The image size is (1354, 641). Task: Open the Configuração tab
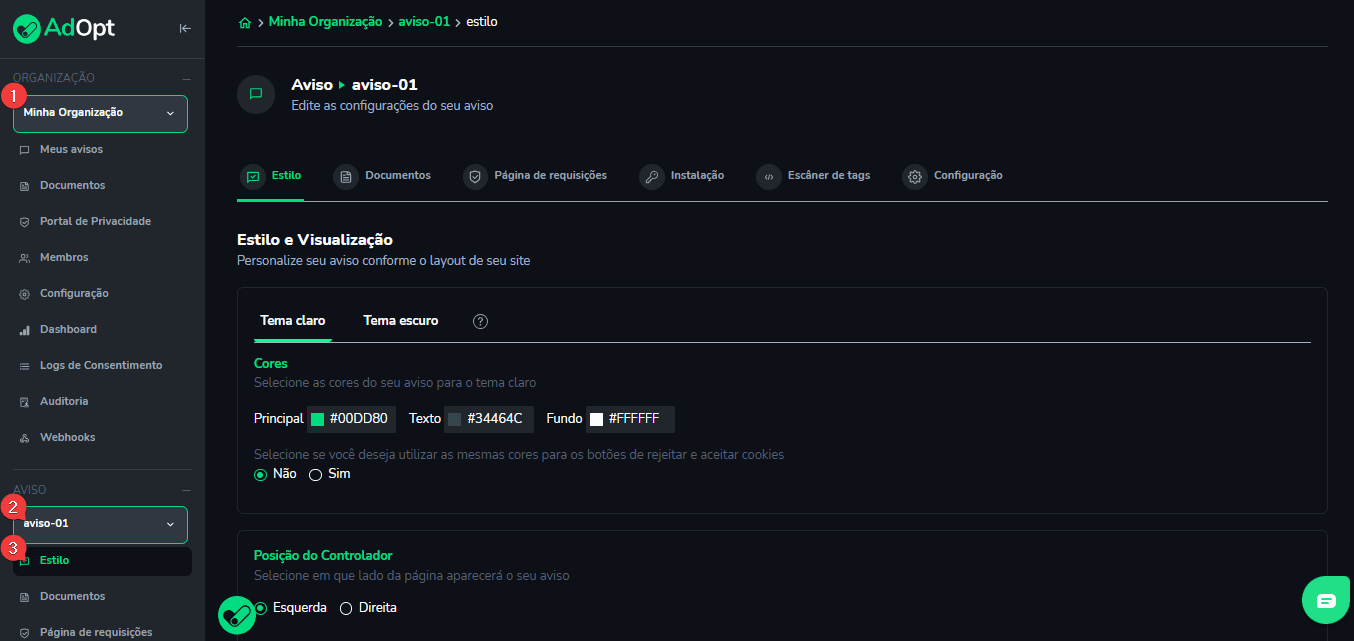(968, 176)
